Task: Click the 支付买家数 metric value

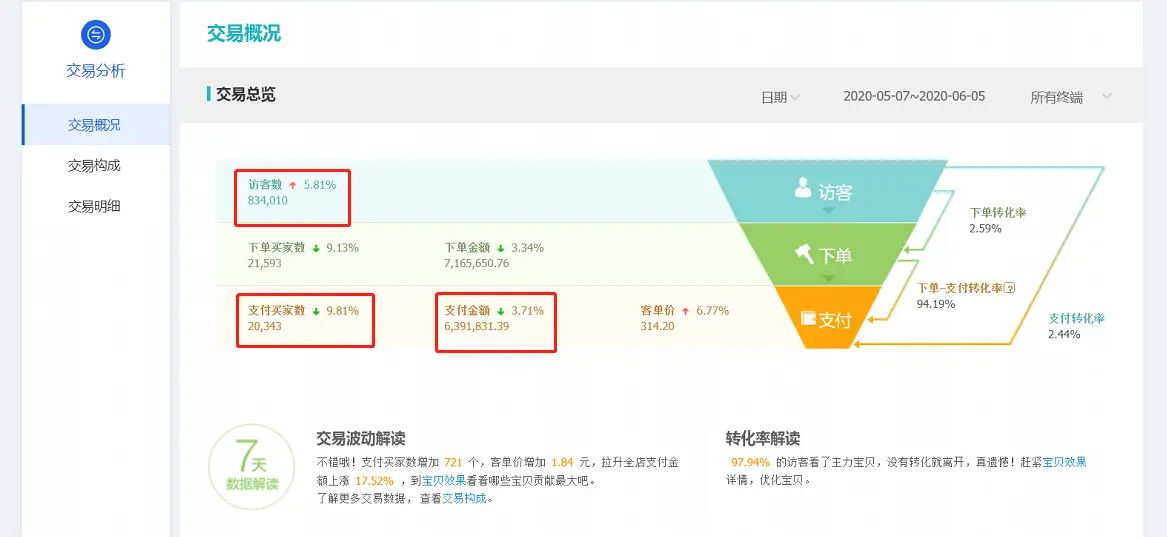Action: click(265, 327)
